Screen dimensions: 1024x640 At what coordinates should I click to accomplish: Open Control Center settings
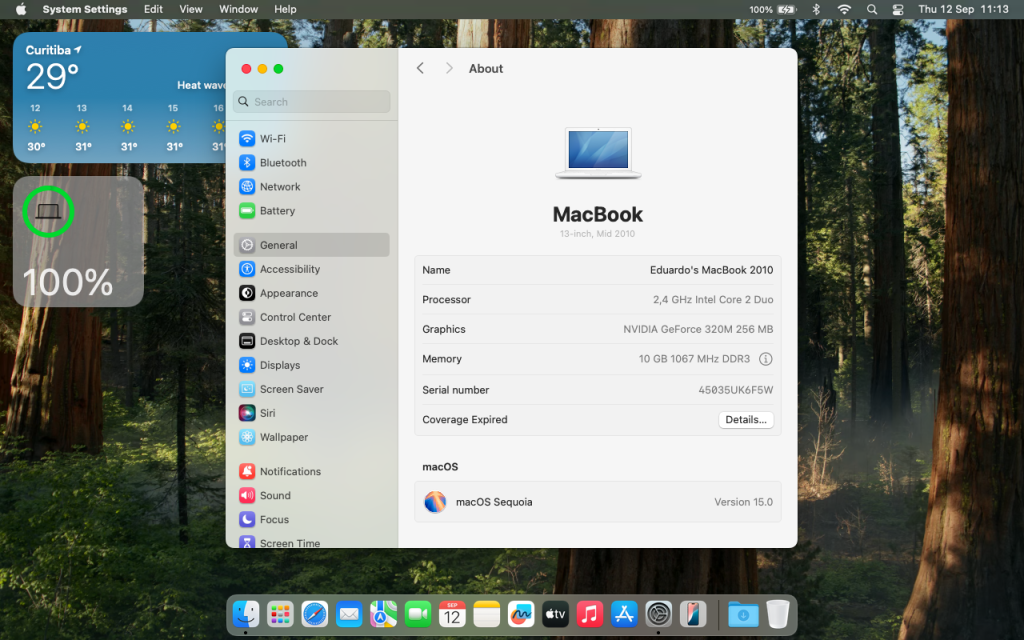tap(294, 317)
